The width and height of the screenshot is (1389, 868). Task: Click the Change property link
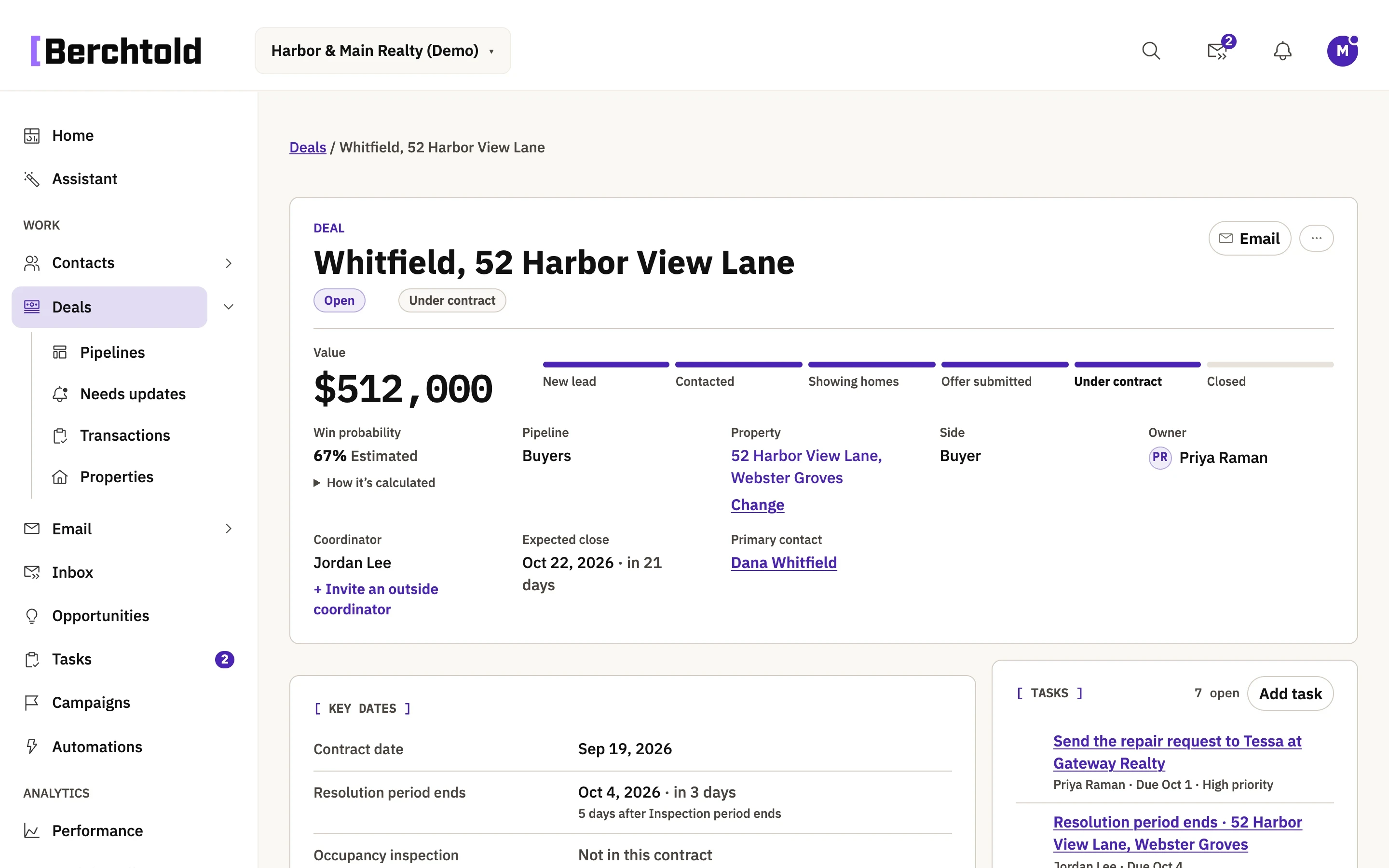(x=757, y=504)
